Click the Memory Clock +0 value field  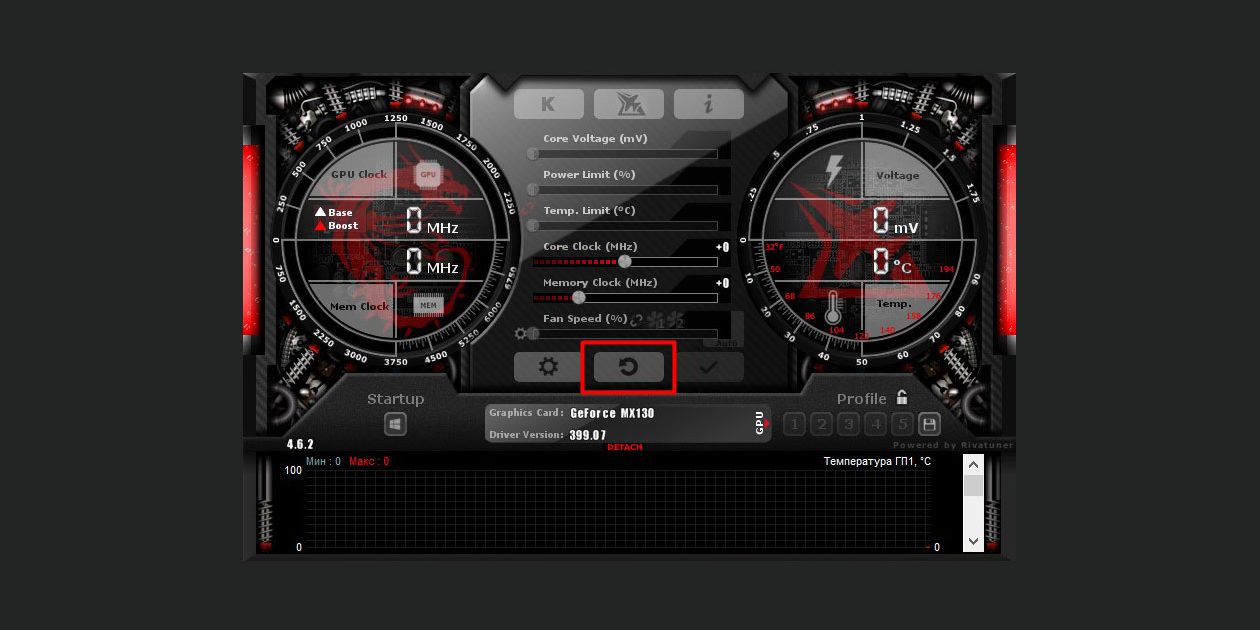click(722, 283)
